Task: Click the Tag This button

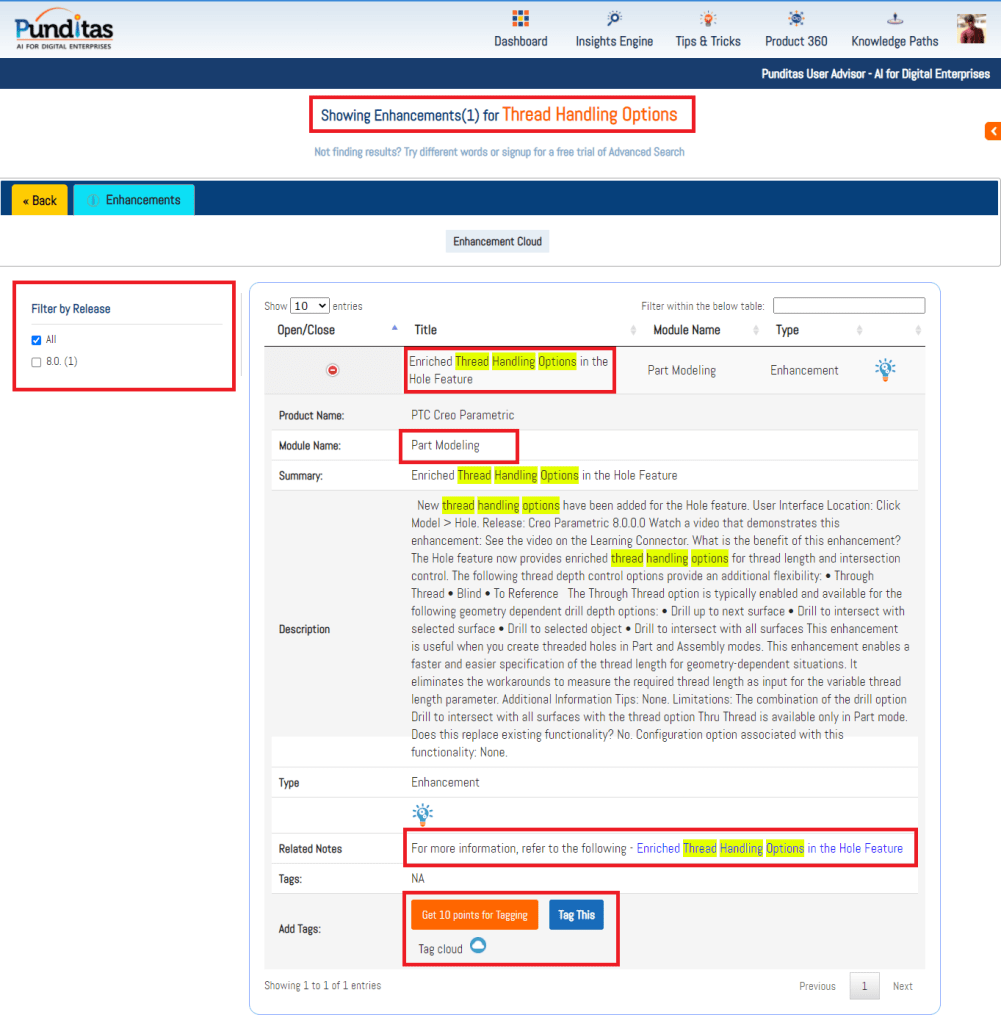Action: [576, 915]
